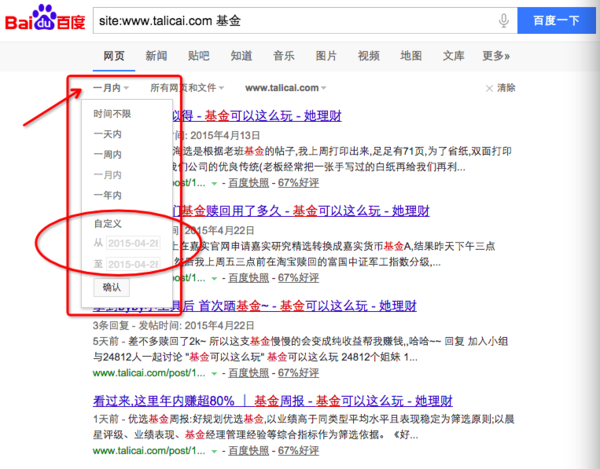Viewport: 600px width, 469px height.
Task: Open 百度快照 of the first result
Action: (x=249, y=183)
